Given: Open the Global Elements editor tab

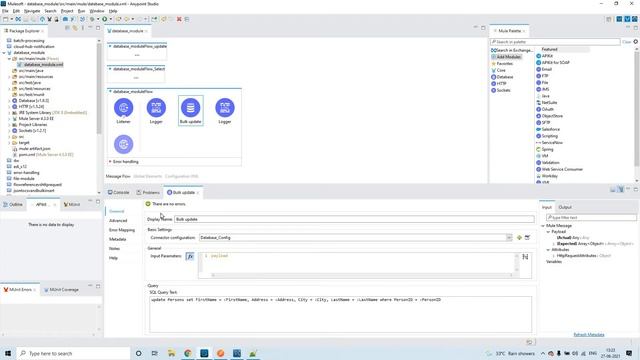Looking at the screenshot, I should 148,176.
